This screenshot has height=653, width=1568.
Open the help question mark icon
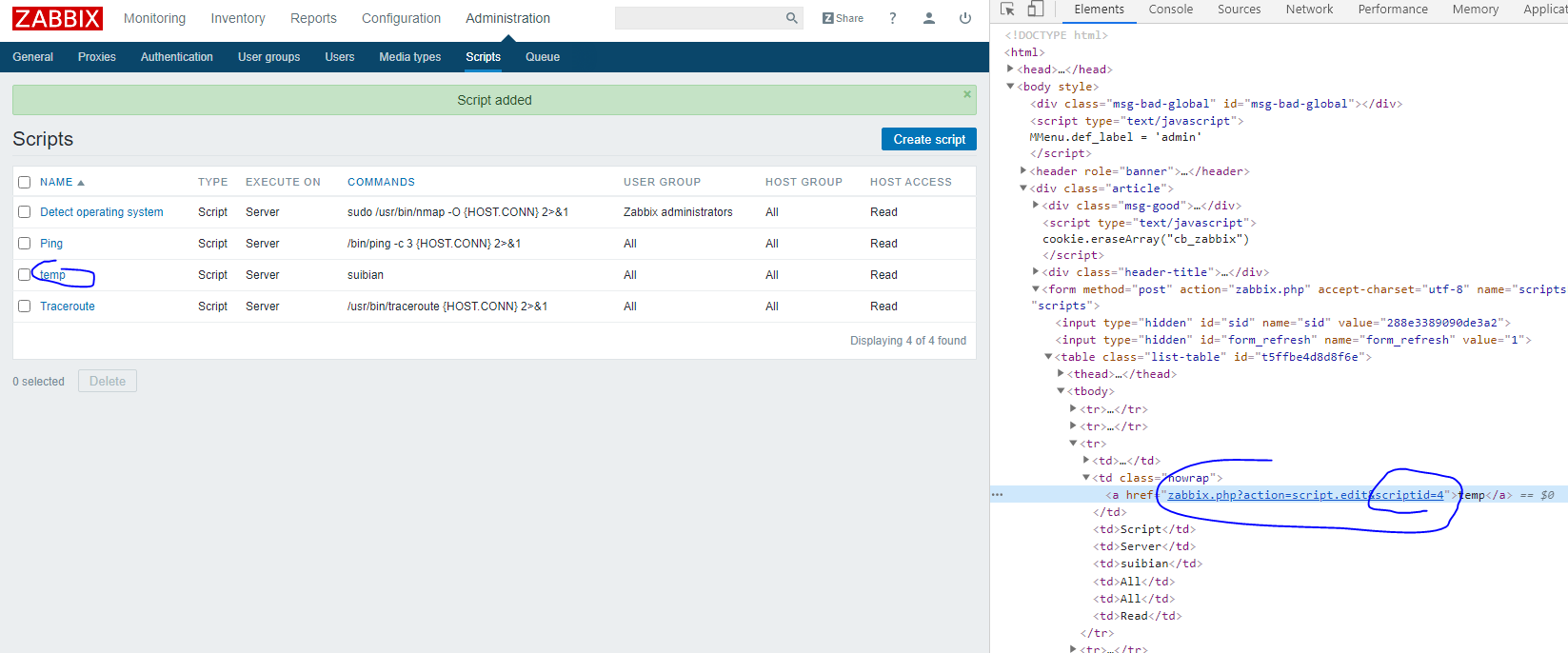coord(892,18)
